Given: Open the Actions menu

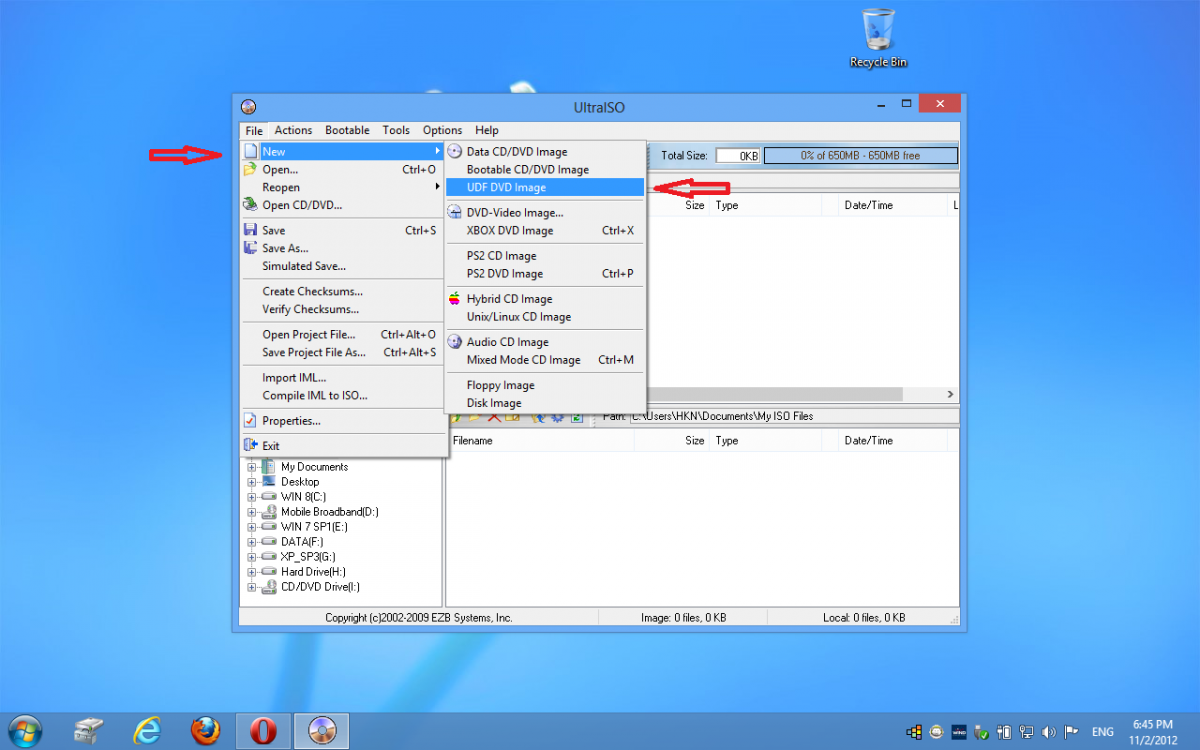Looking at the screenshot, I should [x=293, y=130].
